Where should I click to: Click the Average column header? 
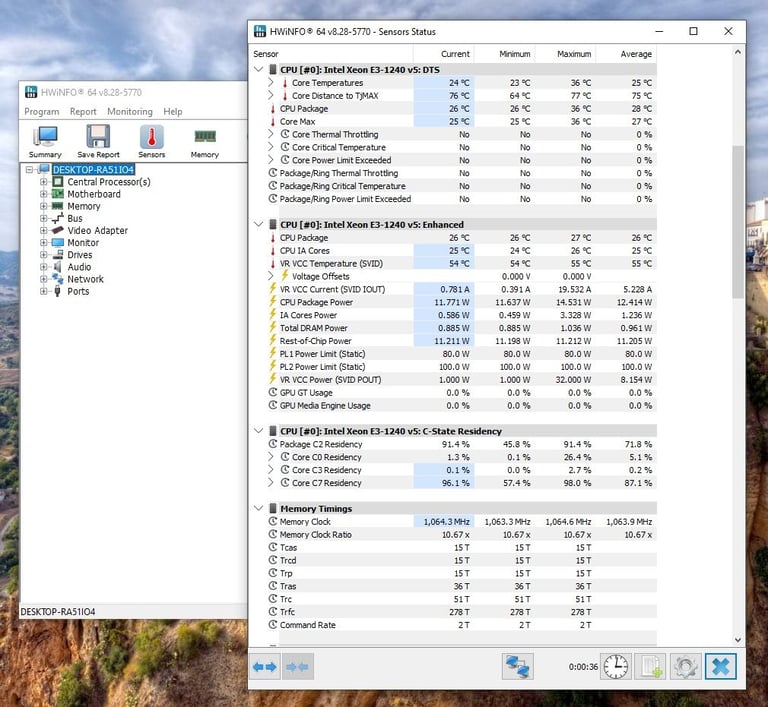pos(626,54)
